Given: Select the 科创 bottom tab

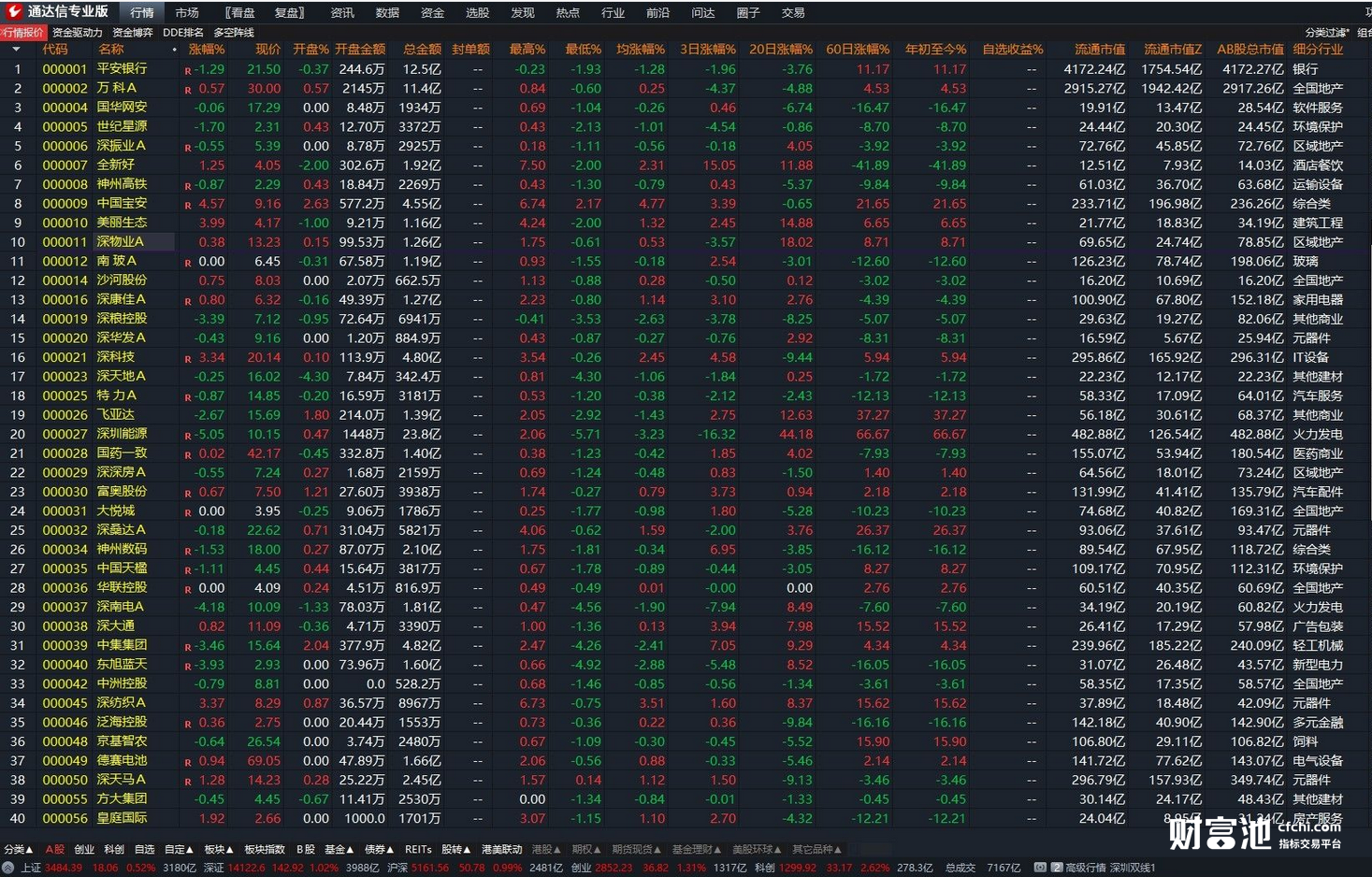Looking at the screenshot, I should [x=114, y=850].
